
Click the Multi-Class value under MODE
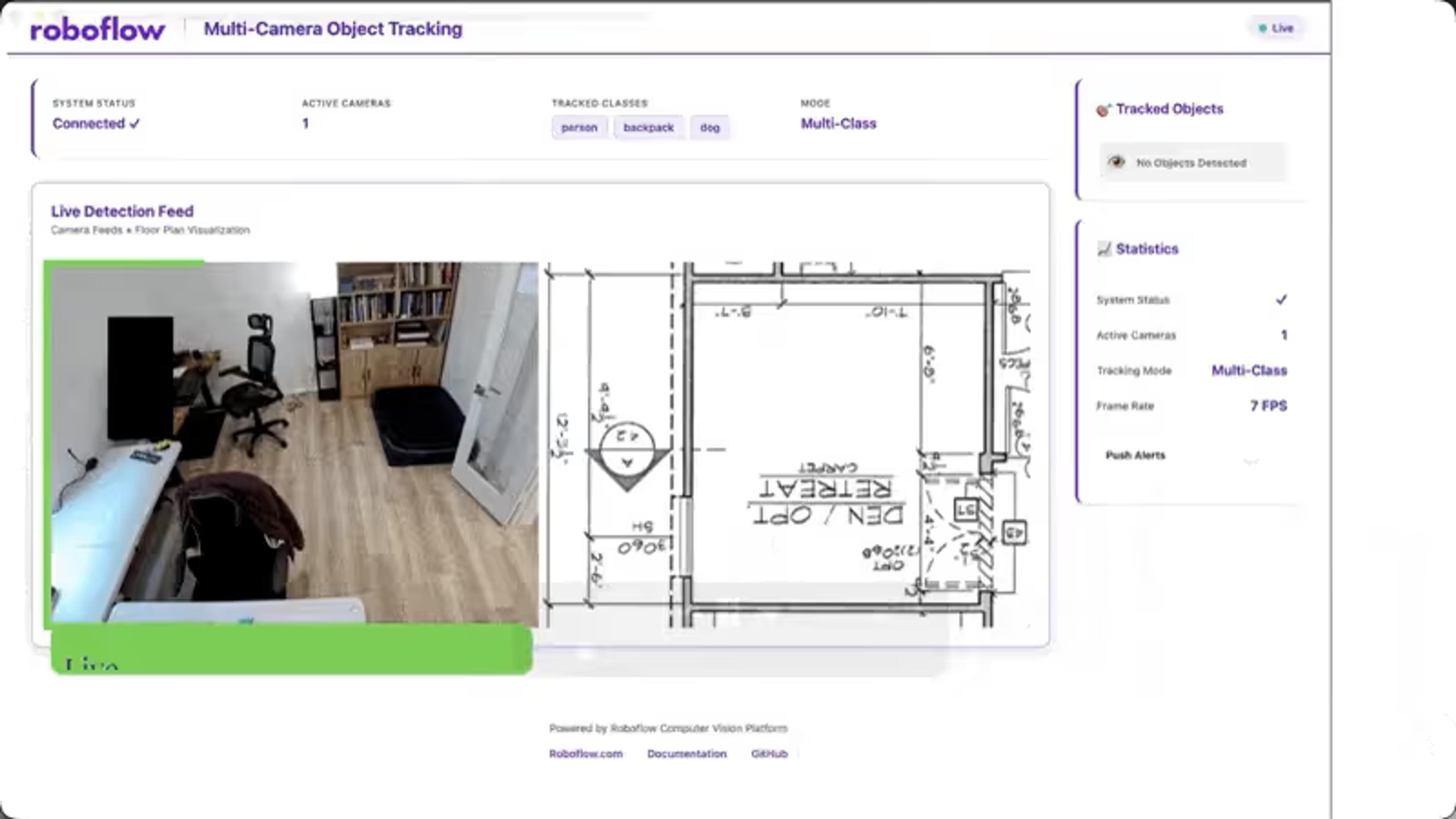(x=838, y=124)
